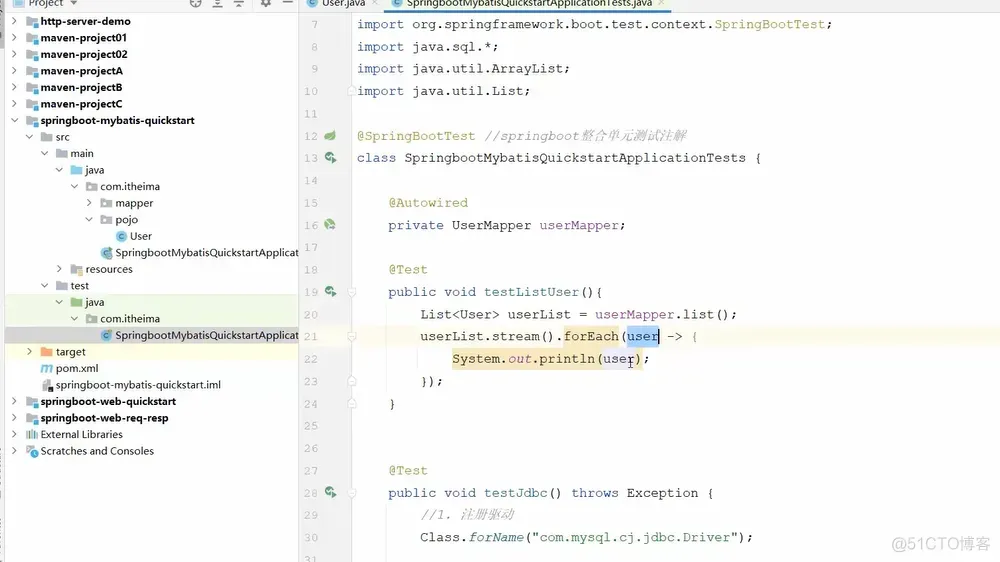Viewport: 1000px width, 562px height.
Task: Select maven-projectC in the project tree
Action: coord(81,104)
